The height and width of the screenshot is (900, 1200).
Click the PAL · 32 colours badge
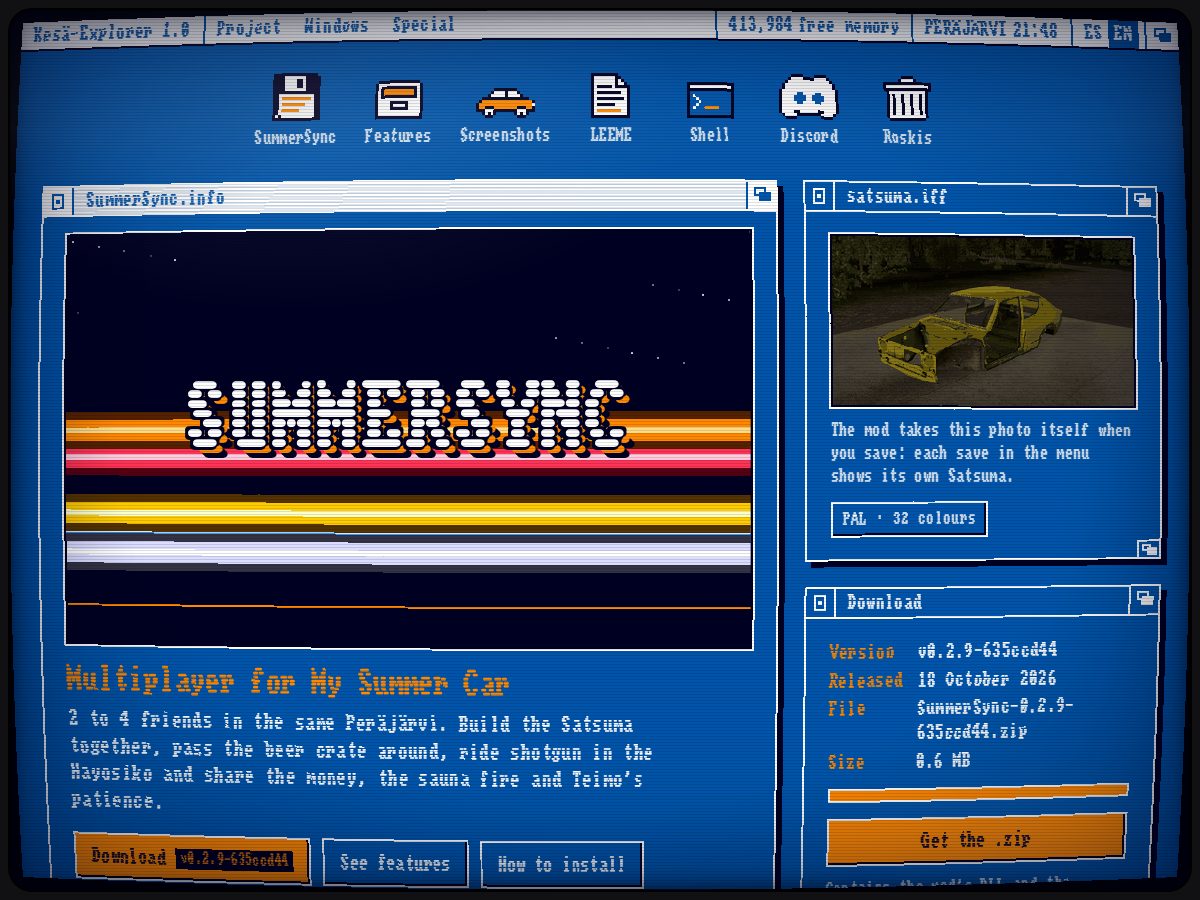coord(909,518)
